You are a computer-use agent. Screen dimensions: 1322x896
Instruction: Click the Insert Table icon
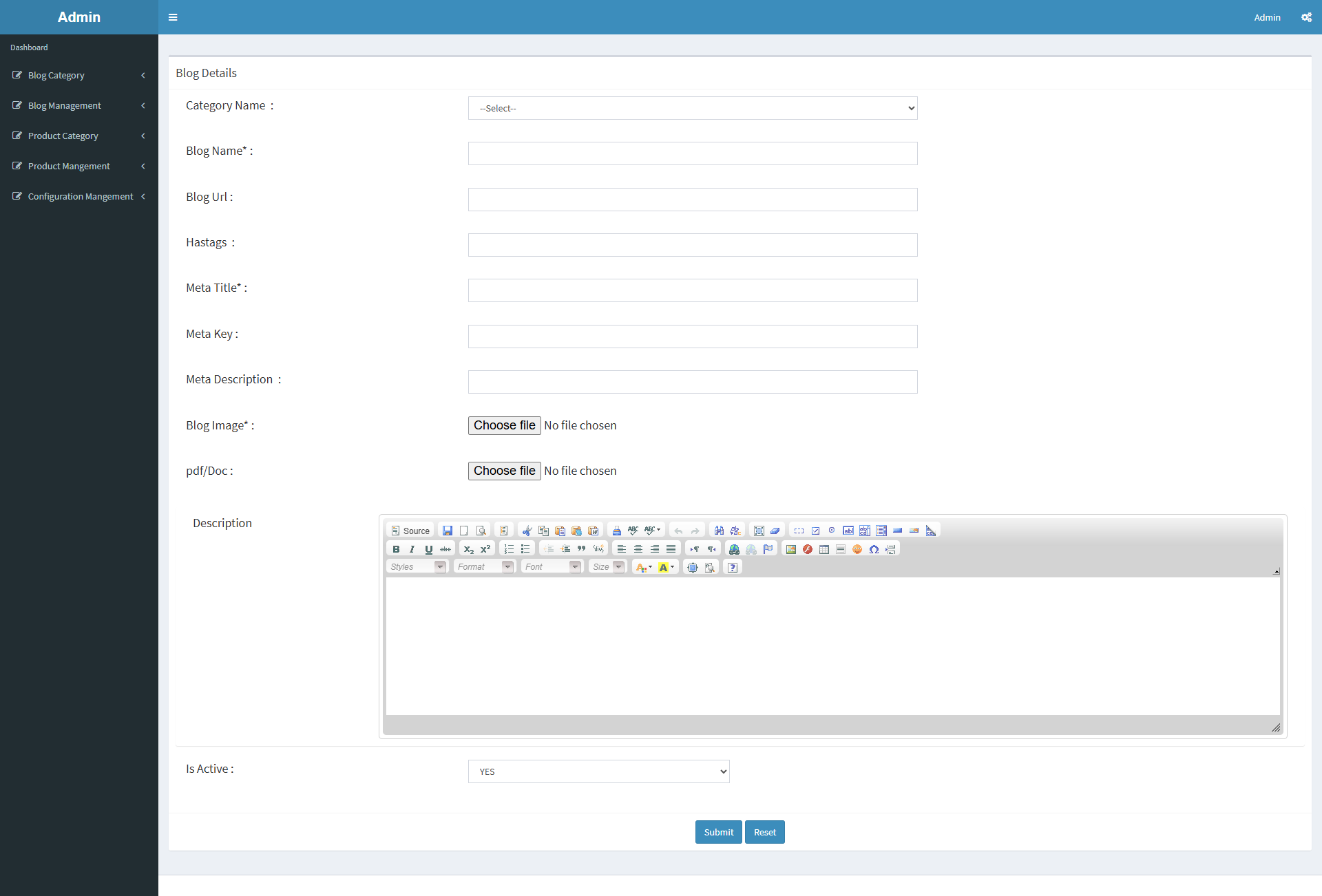(x=824, y=549)
